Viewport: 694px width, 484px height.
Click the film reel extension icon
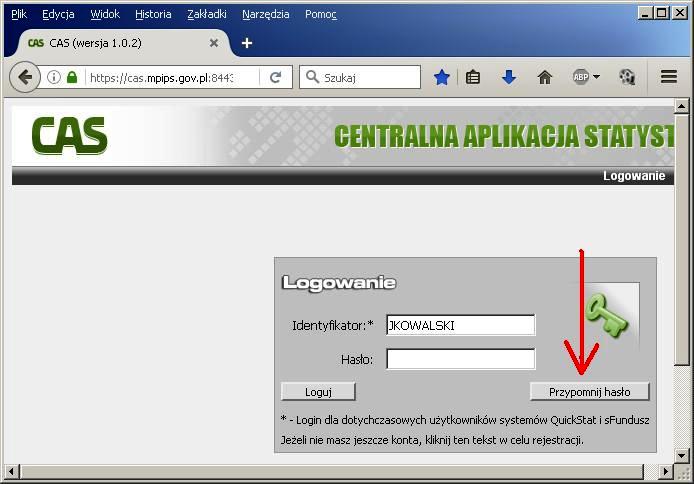627,77
